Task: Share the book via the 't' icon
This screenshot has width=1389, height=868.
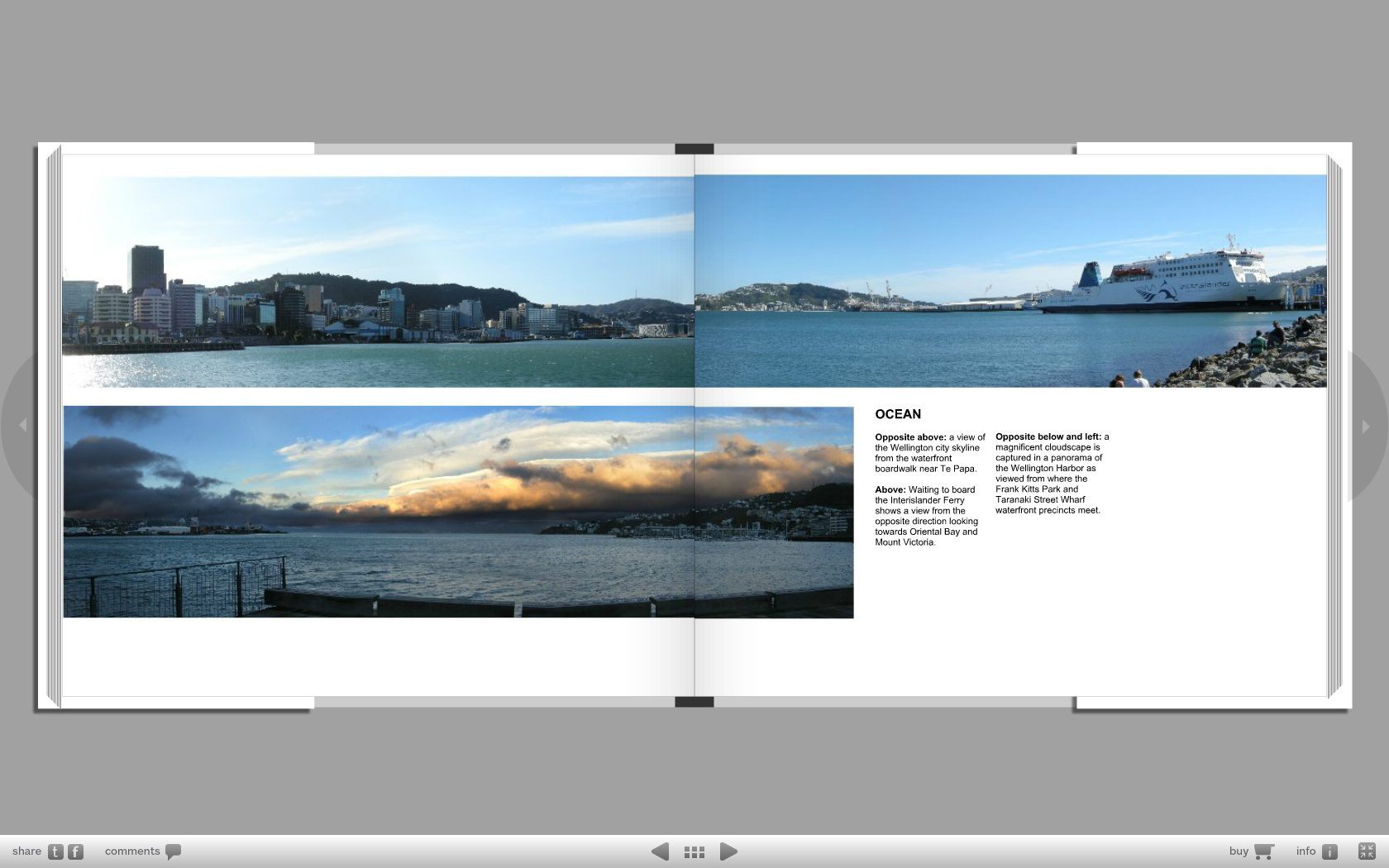Action: click(x=55, y=851)
